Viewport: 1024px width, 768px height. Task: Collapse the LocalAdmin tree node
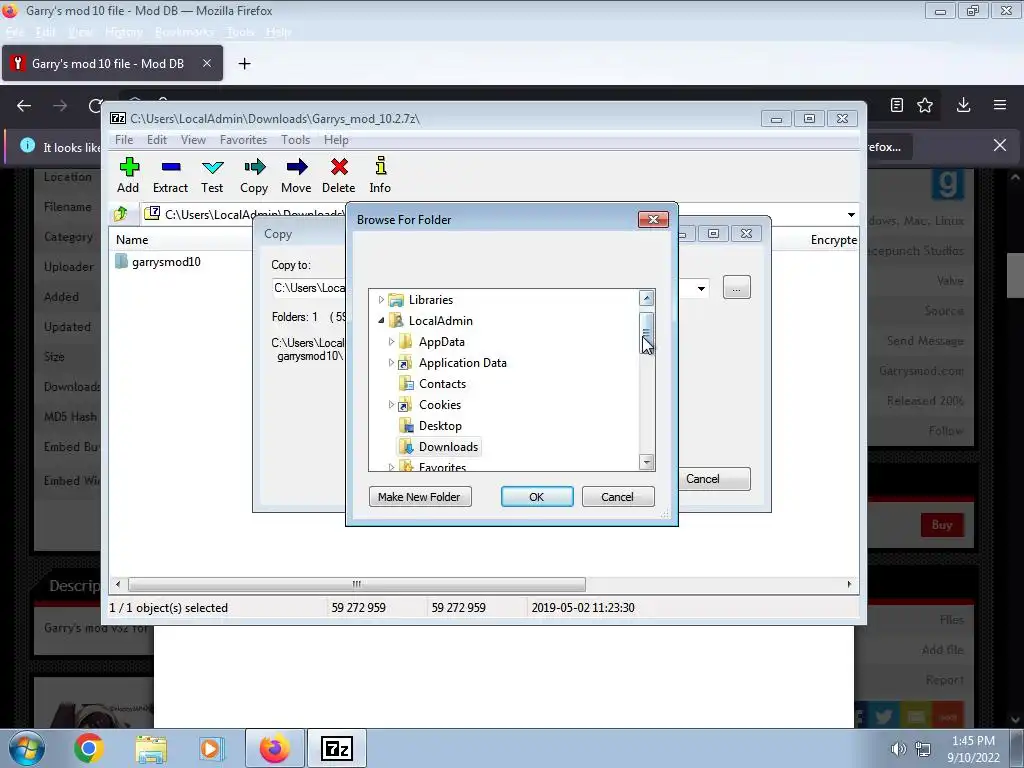(x=381, y=321)
